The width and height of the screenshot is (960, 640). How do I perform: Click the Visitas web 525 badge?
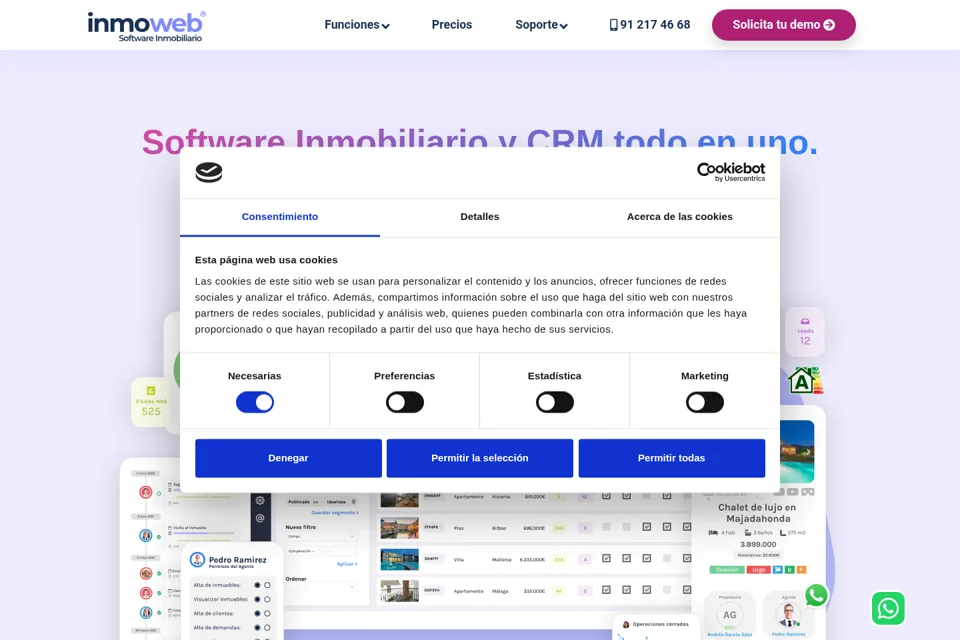point(151,402)
